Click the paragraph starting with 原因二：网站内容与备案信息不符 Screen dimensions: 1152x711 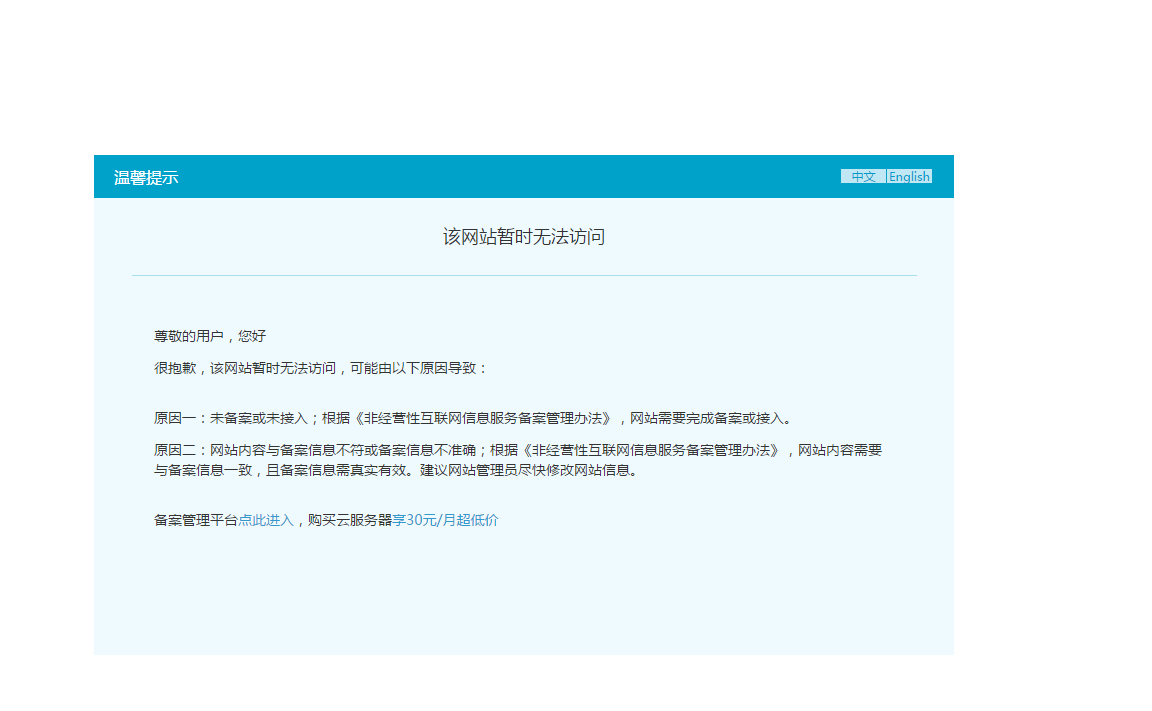click(x=518, y=460)
